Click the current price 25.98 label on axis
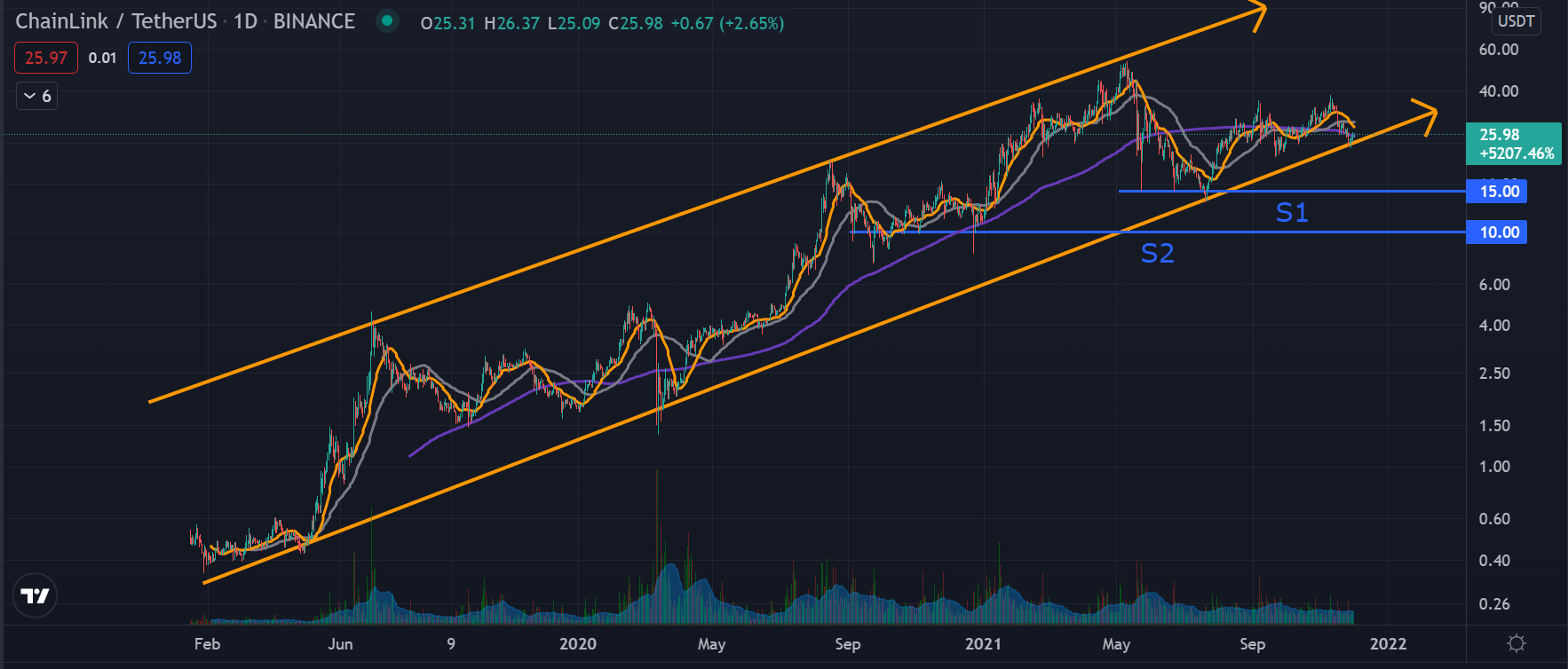 [x=1514, y=144]
